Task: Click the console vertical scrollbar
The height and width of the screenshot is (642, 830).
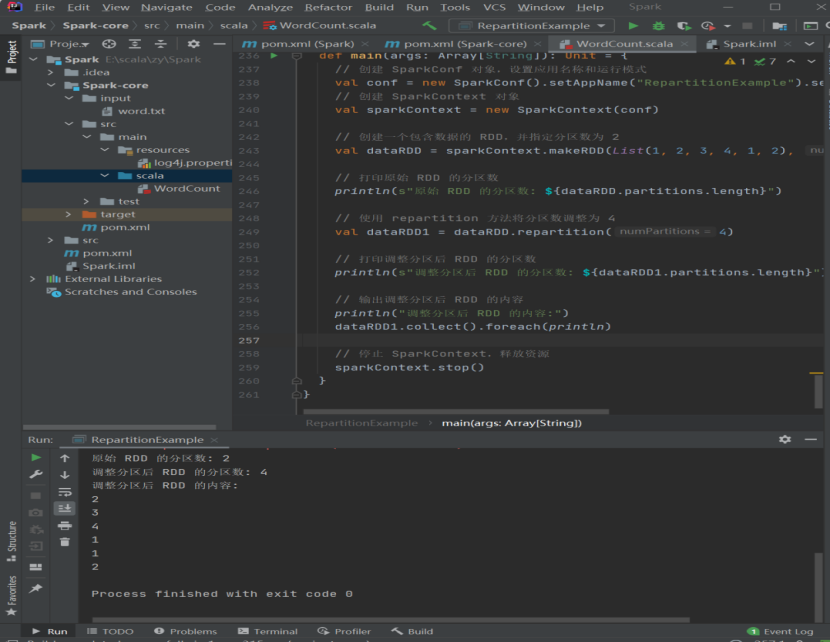Action: tap(818, 587)
